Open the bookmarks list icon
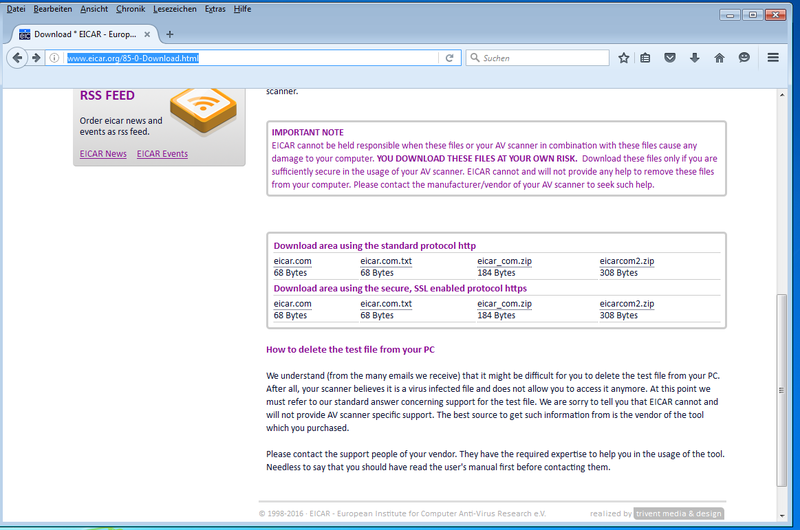This screenshot has width=800, height=530. pyautogui.click(x=647, y=58)
